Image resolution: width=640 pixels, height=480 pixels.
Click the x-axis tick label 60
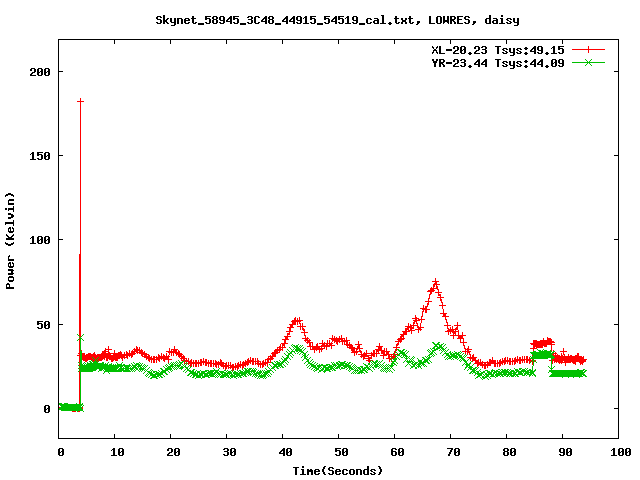pos(397,452)
